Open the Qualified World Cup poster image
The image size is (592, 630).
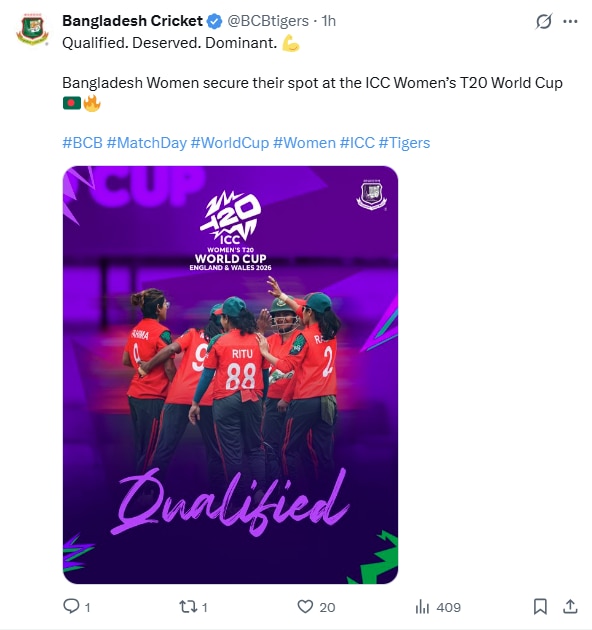pos(230,375)
